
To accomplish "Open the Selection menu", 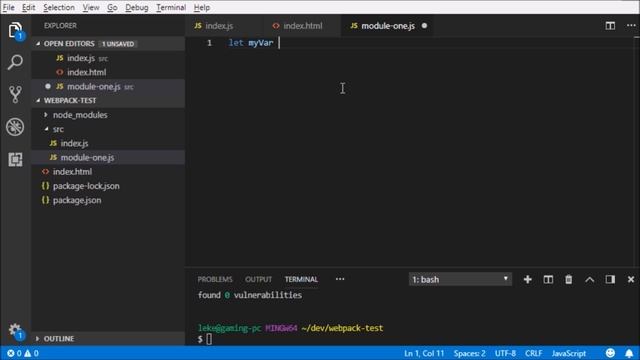I will click(x=59, y=7).
